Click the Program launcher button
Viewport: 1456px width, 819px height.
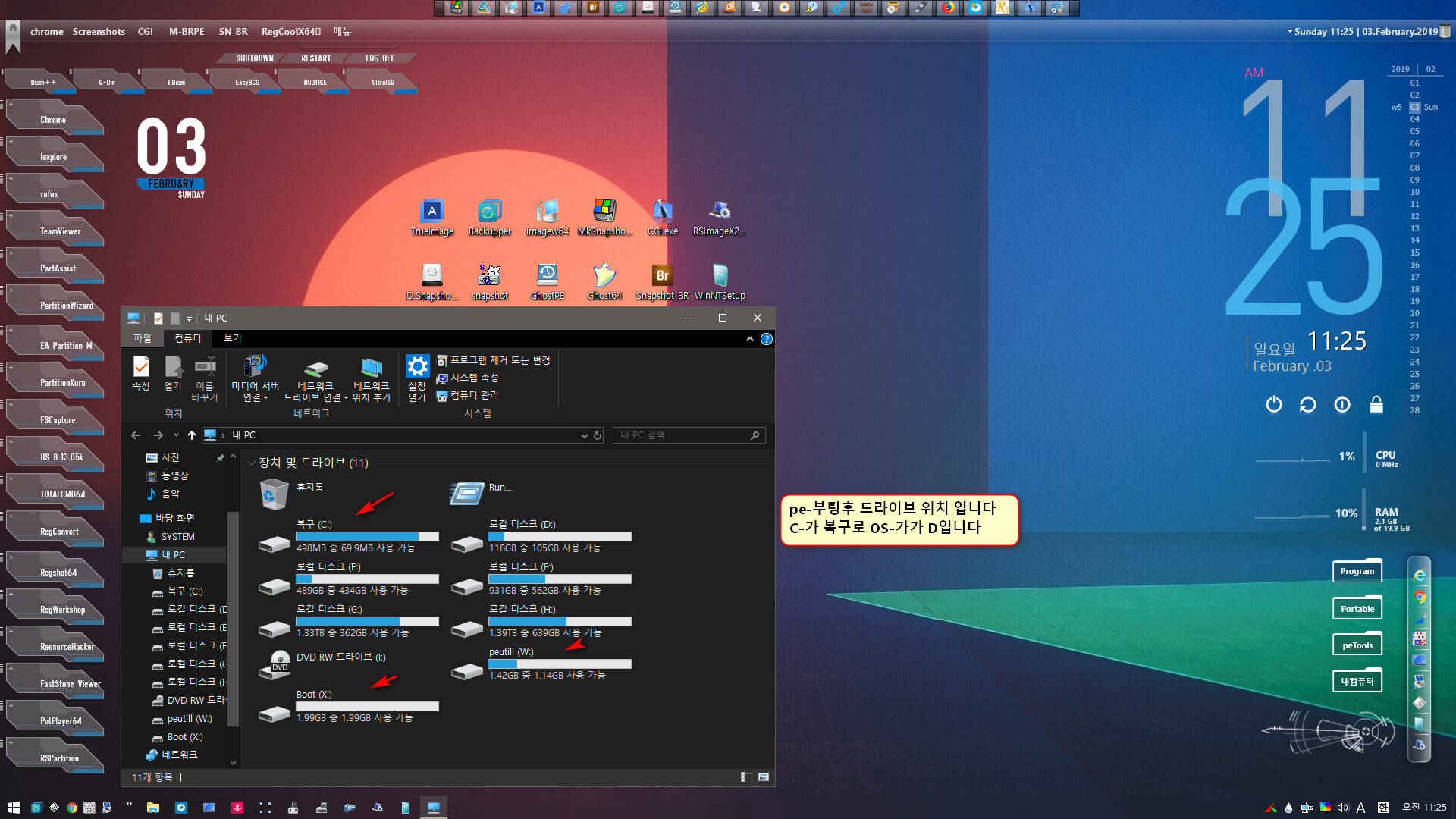(1357, 571)
